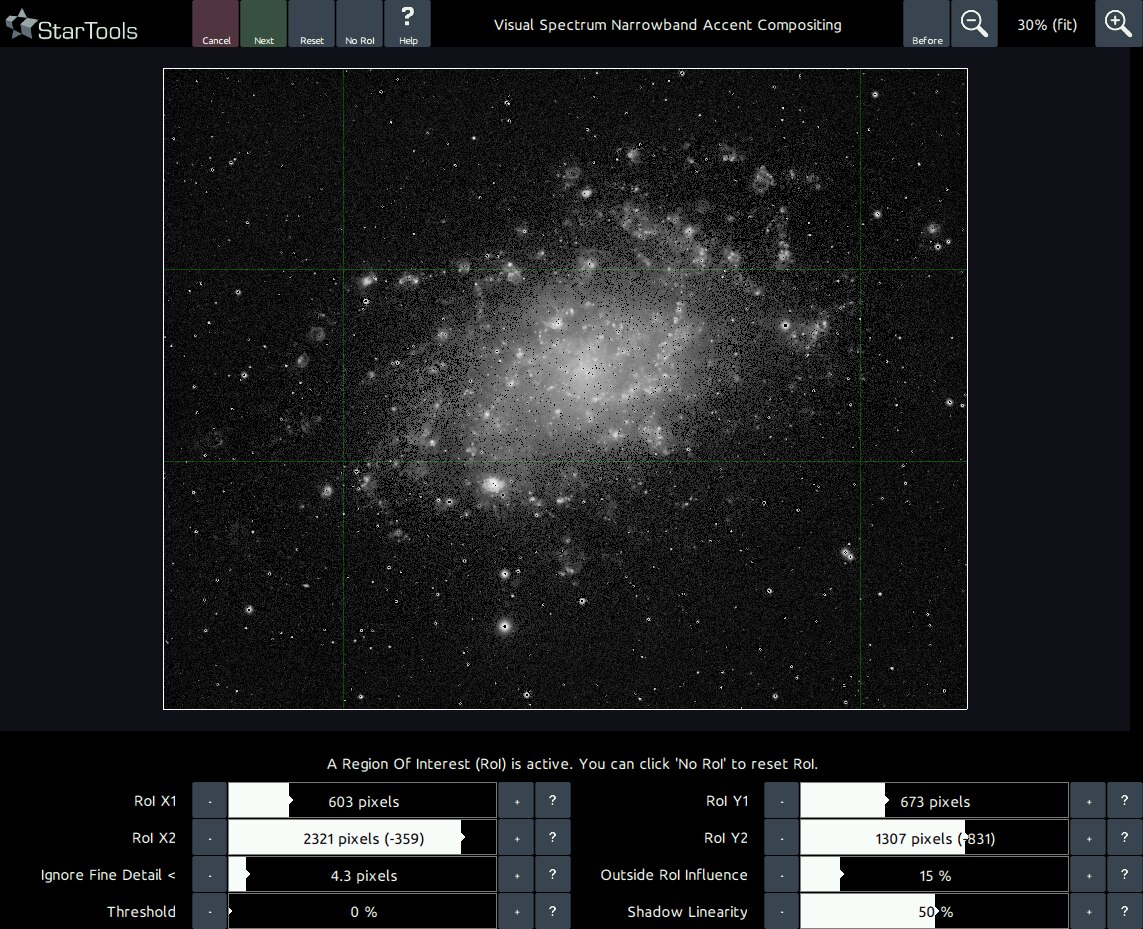Show help for RoI X2 parameter

coord(553,838)
